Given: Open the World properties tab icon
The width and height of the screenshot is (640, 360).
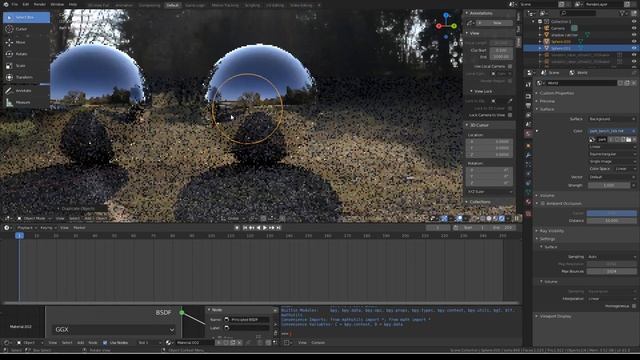Looking at the screenshot, I should click(529, 133).
